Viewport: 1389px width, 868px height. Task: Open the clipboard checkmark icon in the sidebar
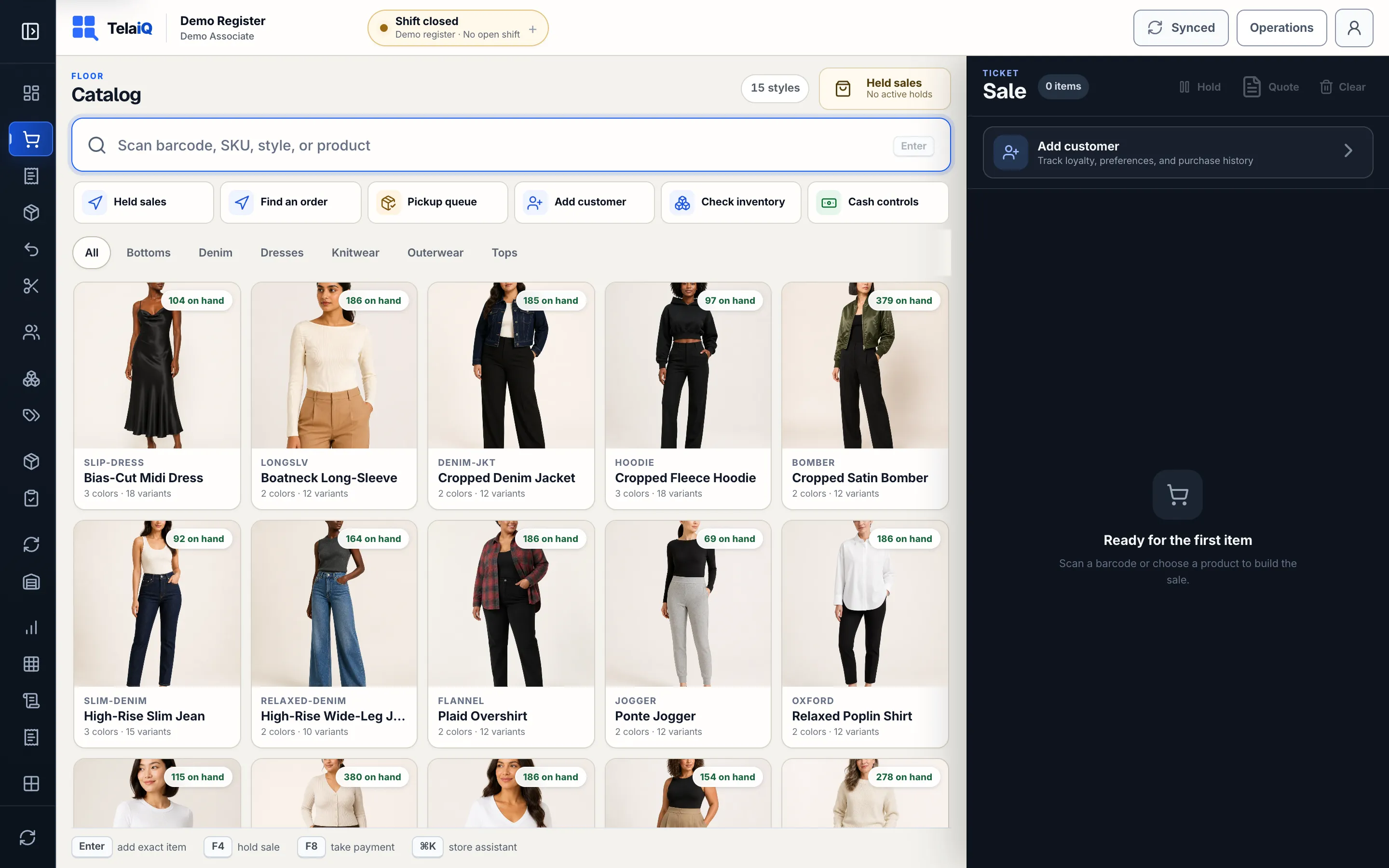point(31,498)
